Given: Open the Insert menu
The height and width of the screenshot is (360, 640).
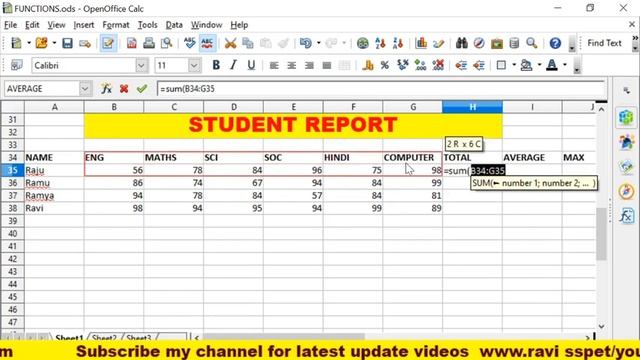Looking at the screenshot, I should pyautogui.click(x=84, y=25).
